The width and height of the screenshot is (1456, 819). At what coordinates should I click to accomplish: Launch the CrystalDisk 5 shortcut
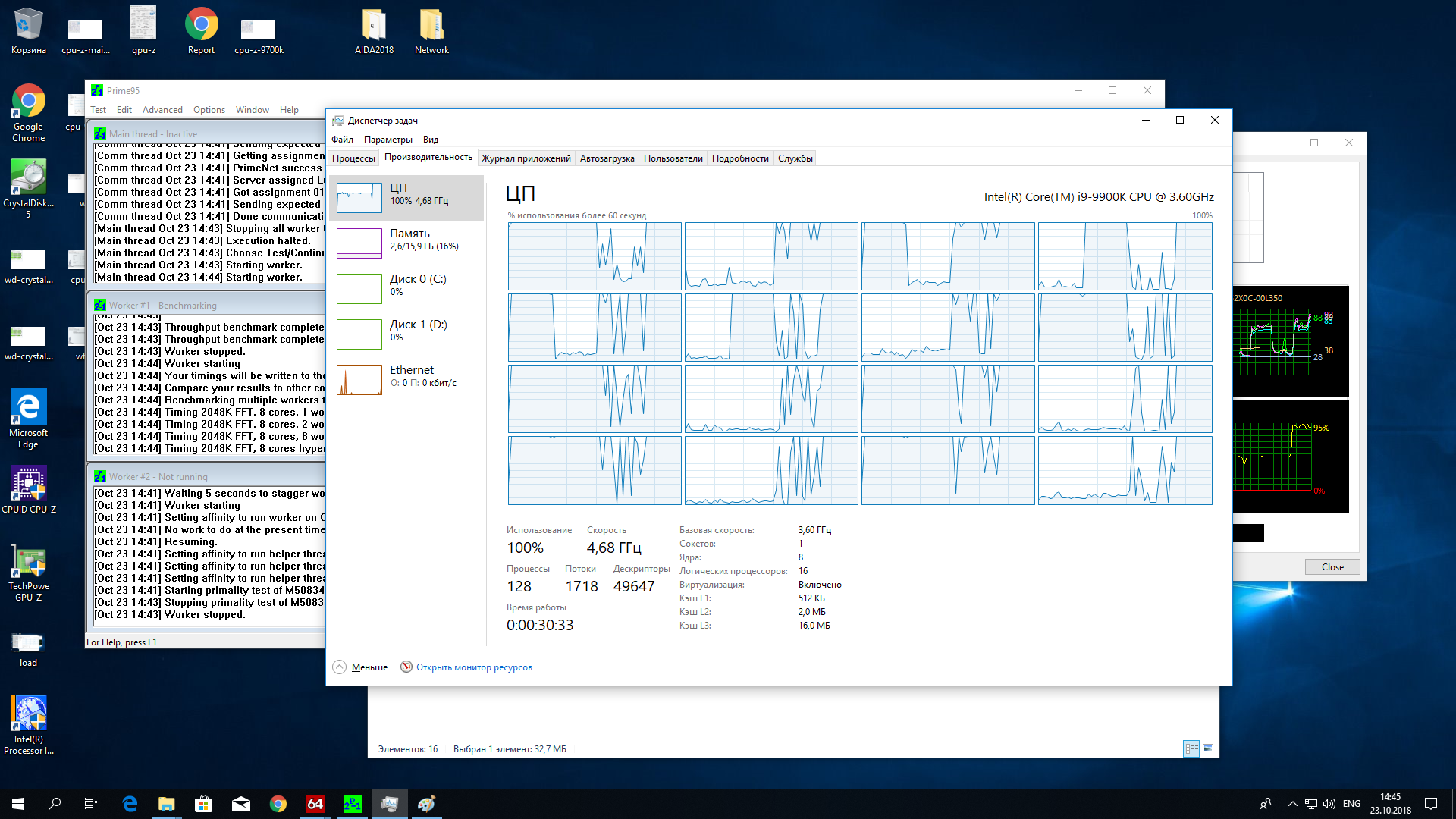coord(28,189)
